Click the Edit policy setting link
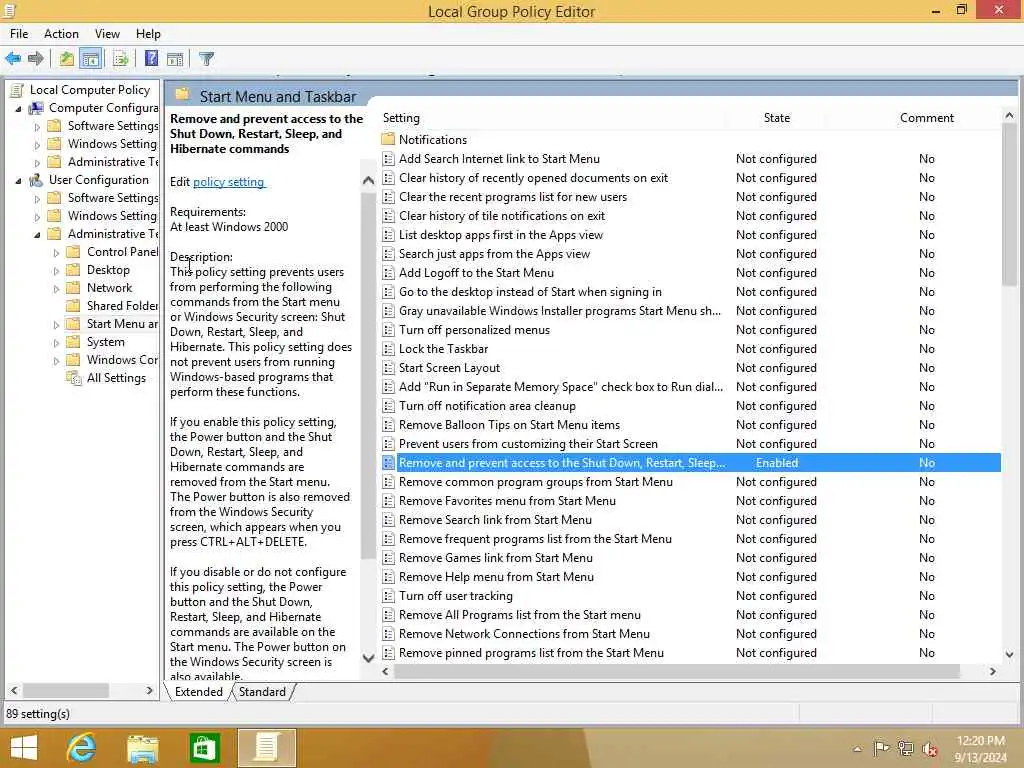 (x=229, y=182)
